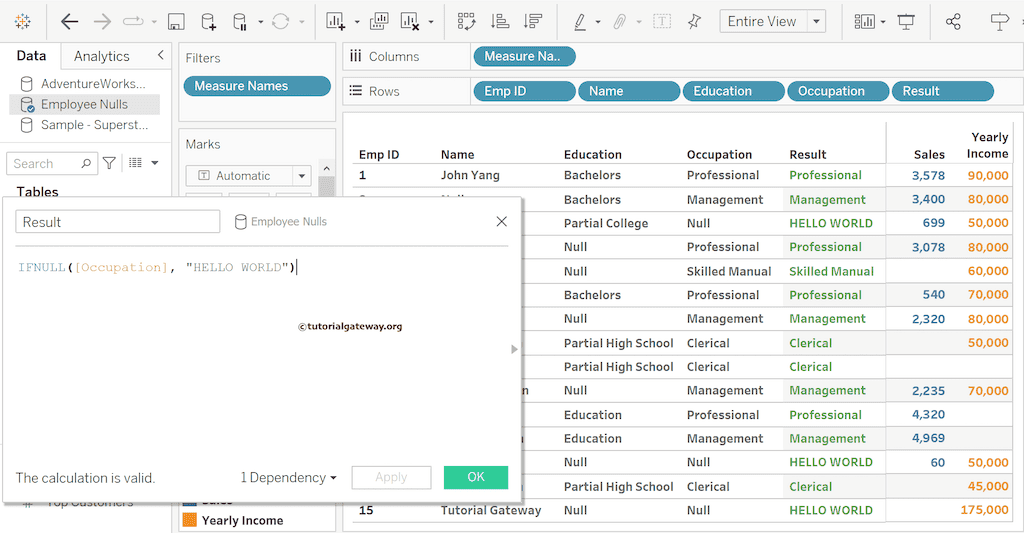Switch to the Analytics tab
This screenshot has width=1024, height=533.
pyautogui.click(x=101, y=56)
